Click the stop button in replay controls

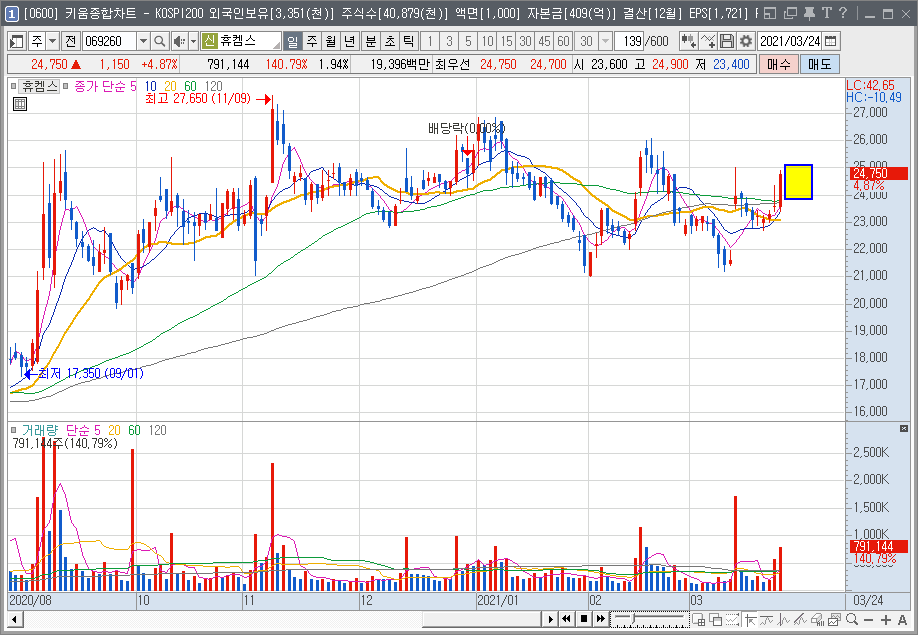(x=584, y=619)
